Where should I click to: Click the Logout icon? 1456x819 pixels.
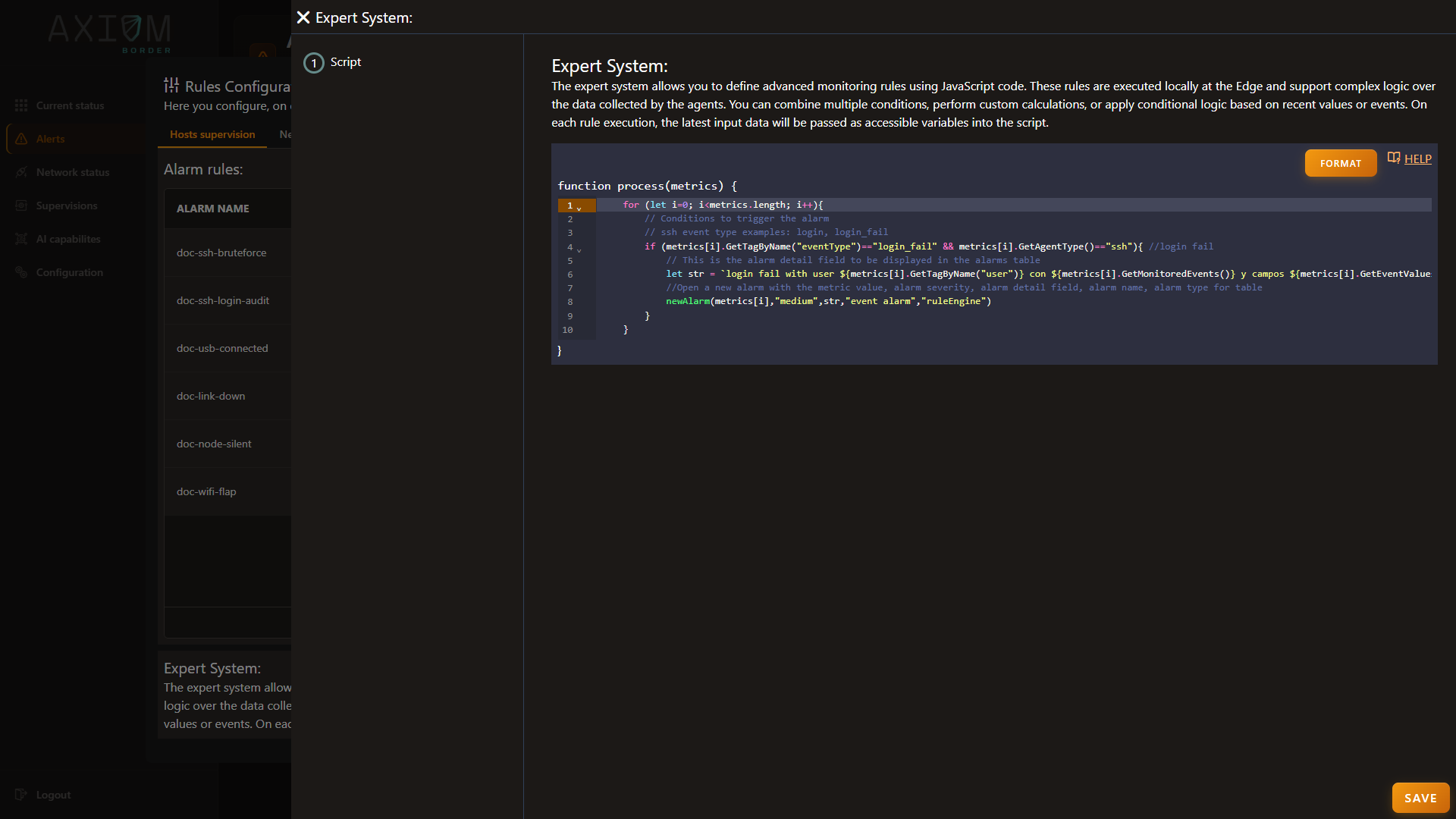coord(21,795)
